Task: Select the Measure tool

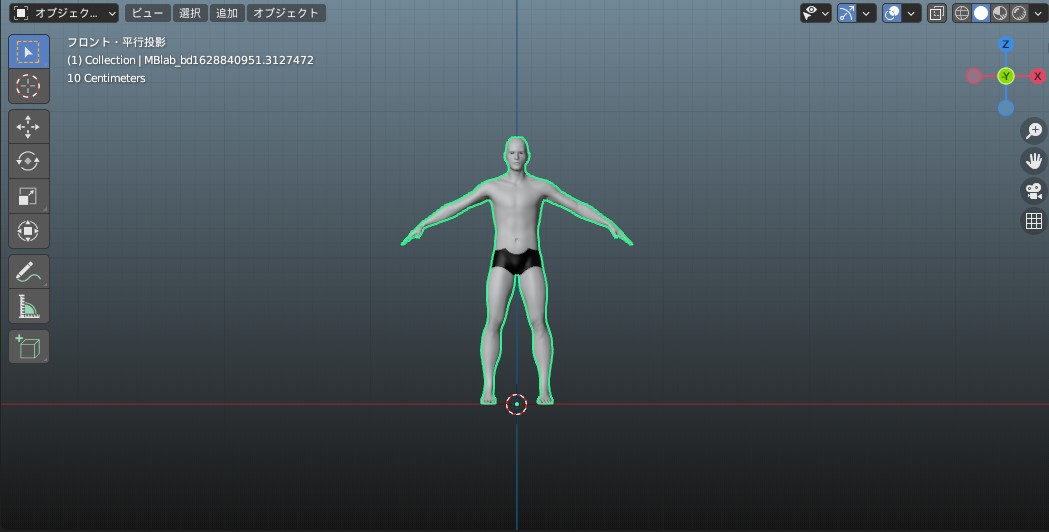Action: (x=28, y=306)
